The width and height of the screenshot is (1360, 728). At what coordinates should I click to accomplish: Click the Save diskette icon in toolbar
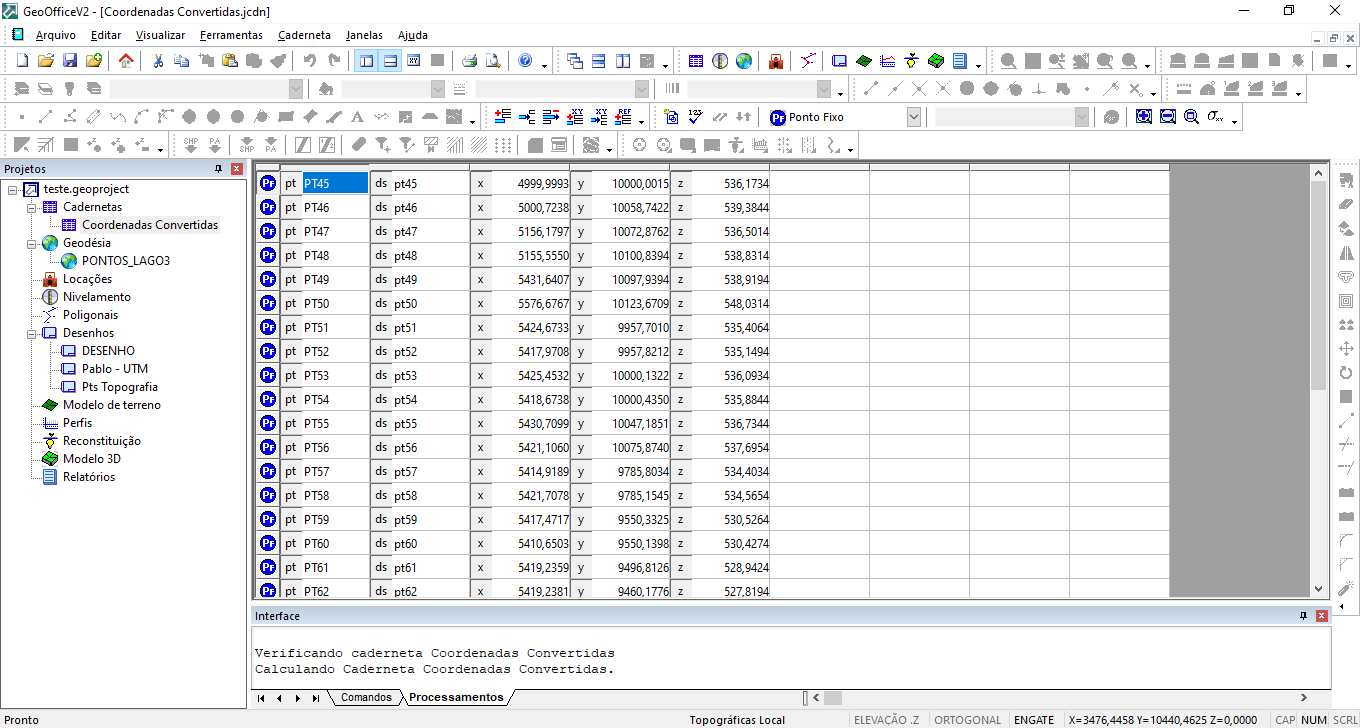click(x=70, y=61)
